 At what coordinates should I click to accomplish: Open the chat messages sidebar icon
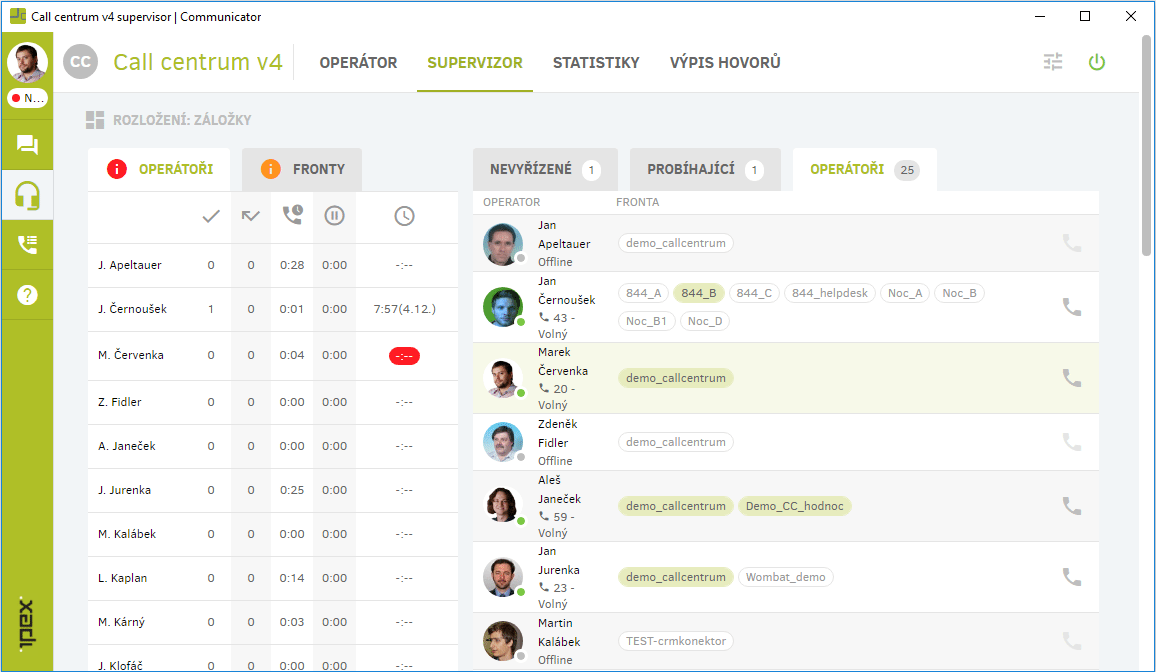[27, 144]
